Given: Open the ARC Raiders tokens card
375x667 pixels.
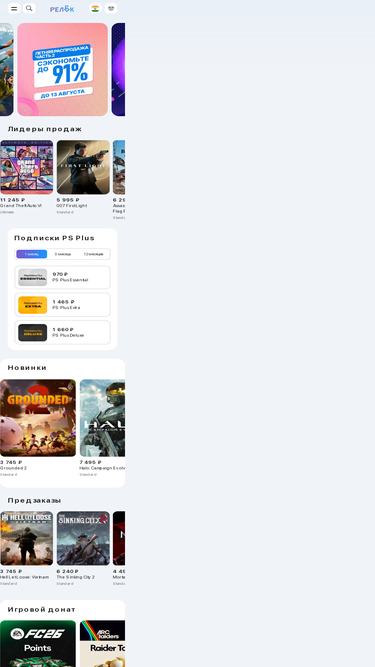Looking at the screenshot, I should coord(102,644).
